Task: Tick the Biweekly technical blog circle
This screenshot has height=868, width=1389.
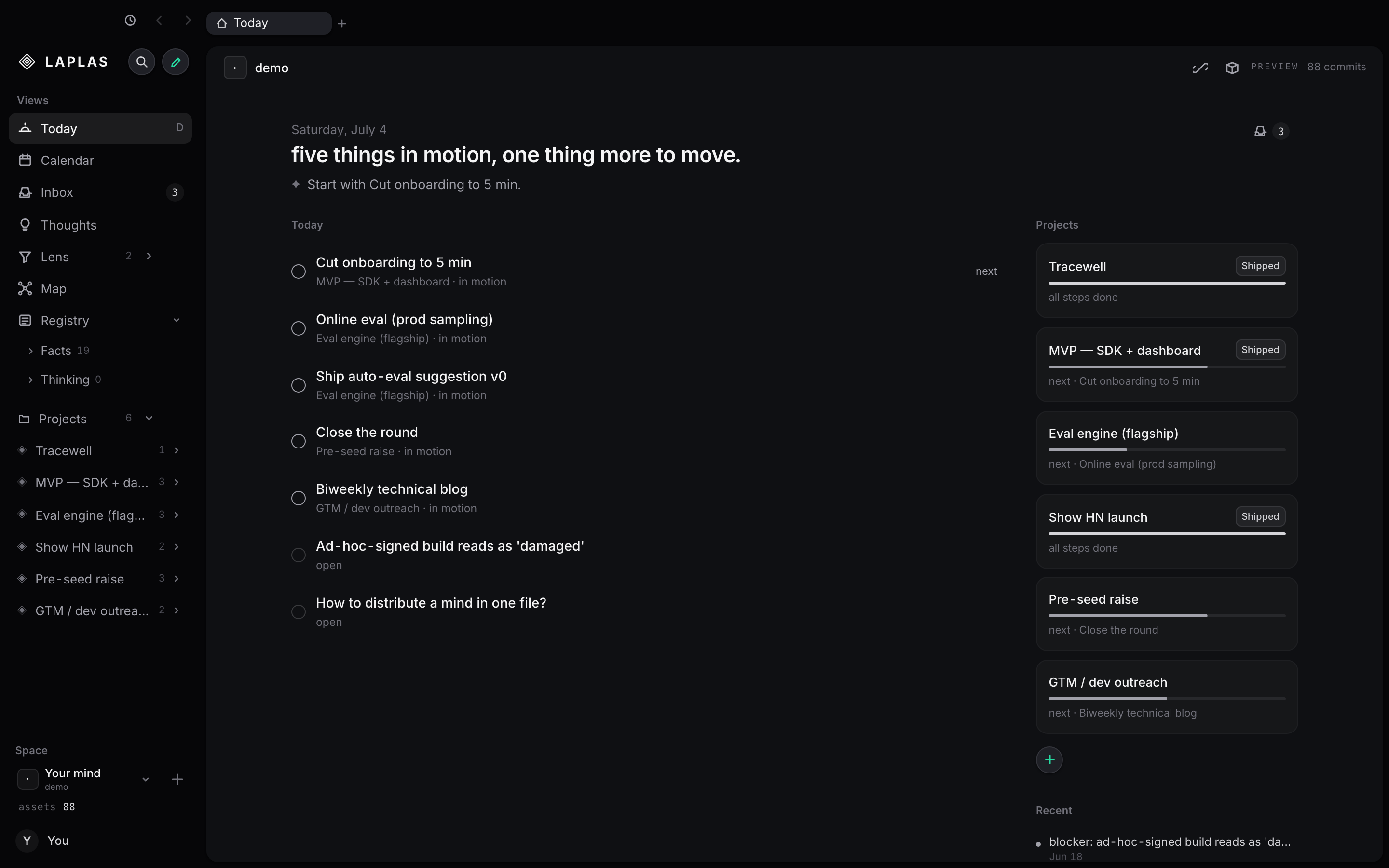Action: point(299,498)
